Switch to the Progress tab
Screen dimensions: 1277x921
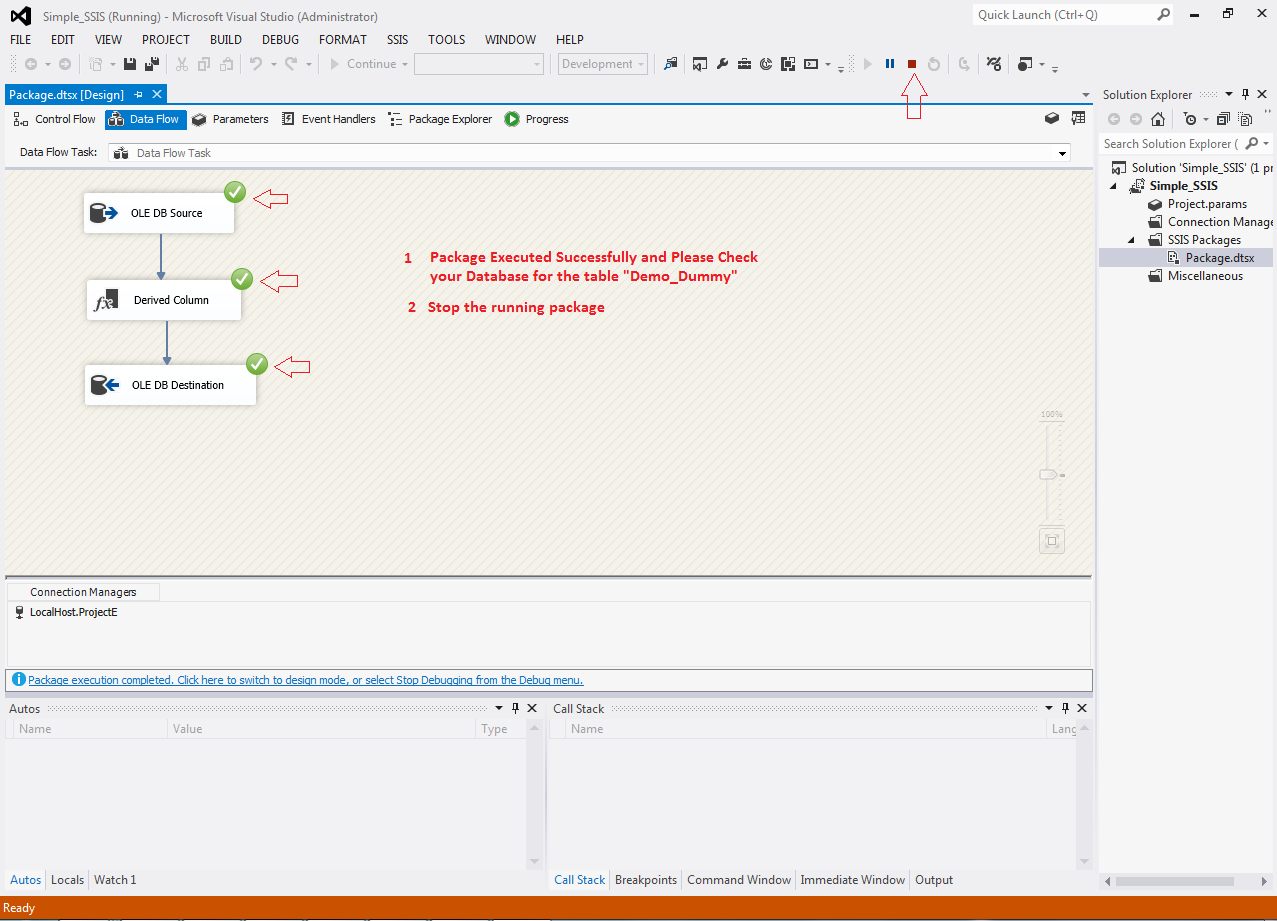(x=537, y=119)
